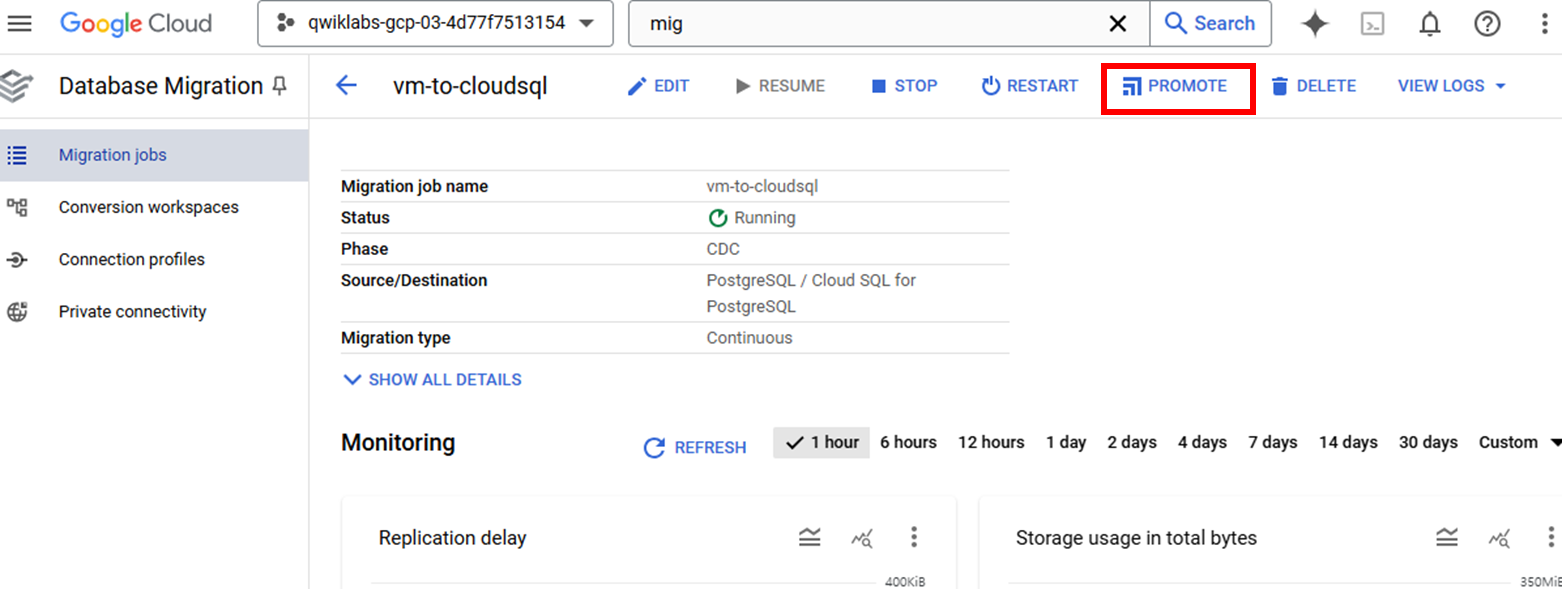
Task: Expand the VIEW LOGS dropdown
Action: click(x=1452, y=86)
